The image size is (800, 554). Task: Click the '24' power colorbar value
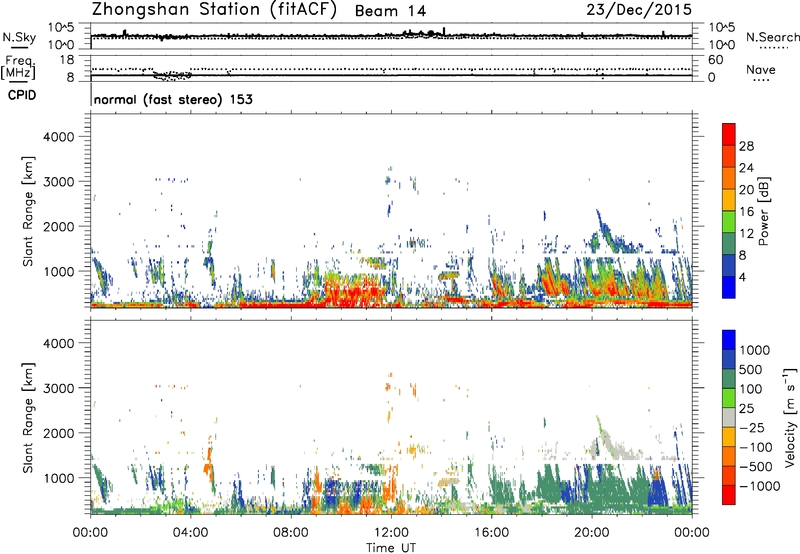[x=746, y=168]
